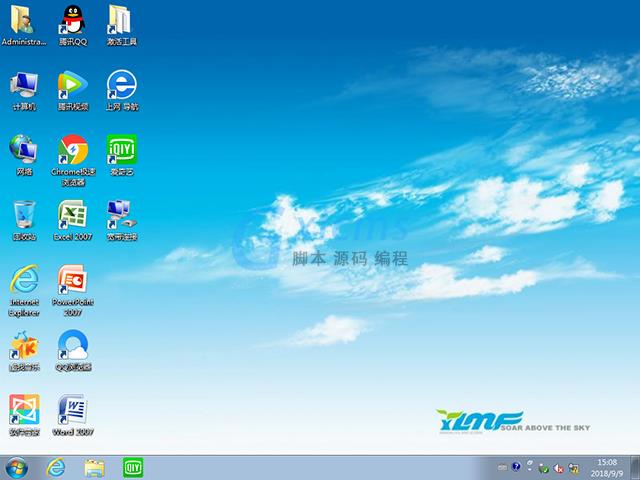This screenshot has height=480, width=640.
Task: Select the 酷我音乐 music shortcut
Action: pyautogui.click(x=24, y=351)
